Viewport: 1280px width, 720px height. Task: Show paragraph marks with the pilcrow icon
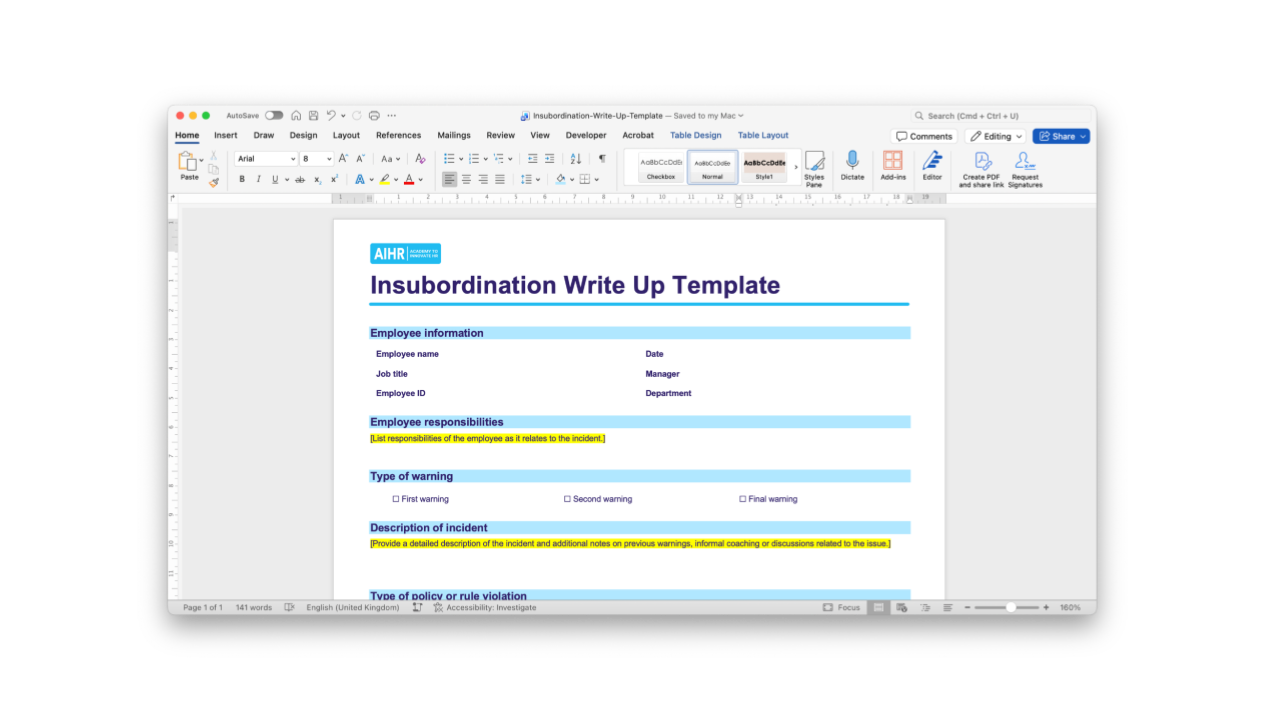602,159
